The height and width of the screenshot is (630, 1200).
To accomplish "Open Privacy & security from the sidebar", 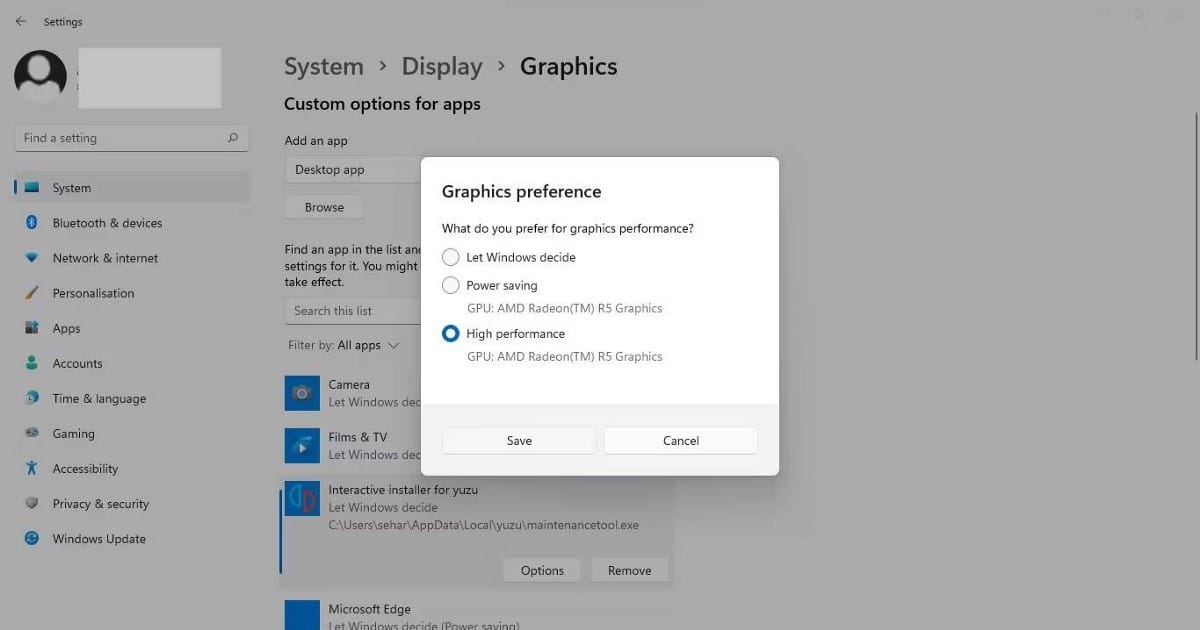I will click(x=33, y=503).
